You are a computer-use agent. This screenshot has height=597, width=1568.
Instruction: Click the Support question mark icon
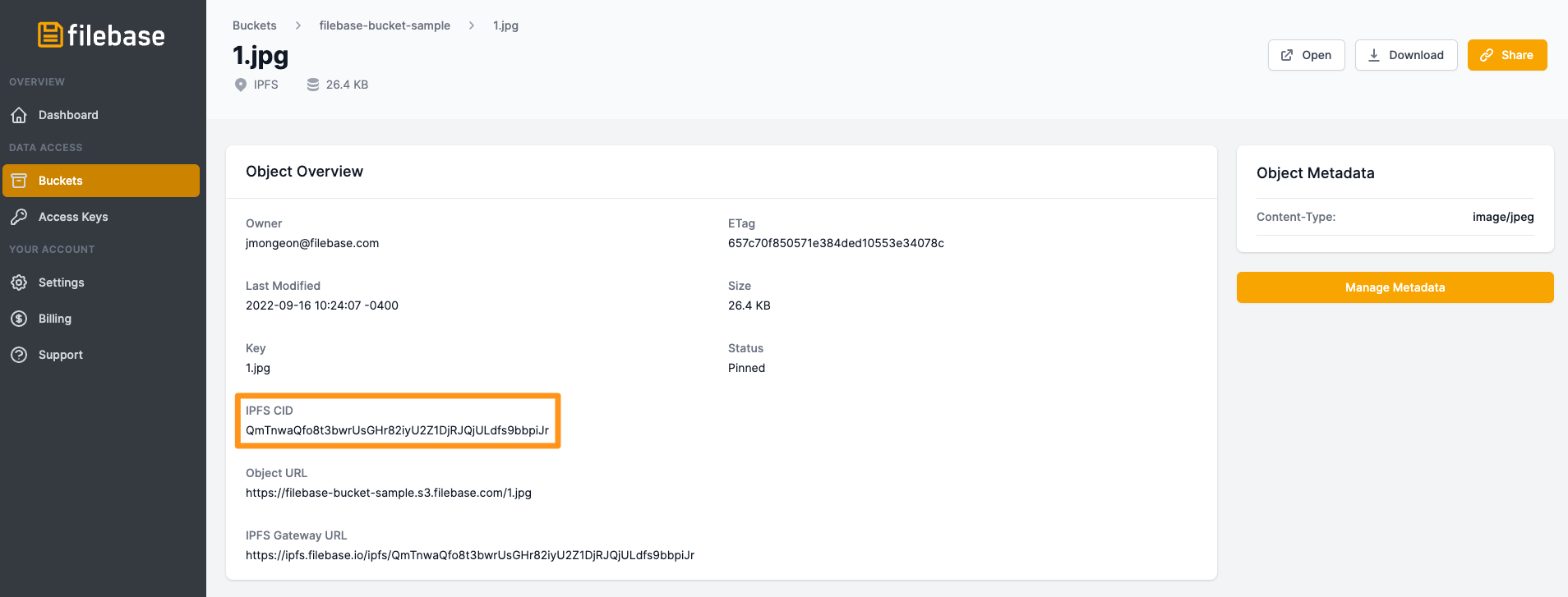pyautogui.click(x=20, y=355)
